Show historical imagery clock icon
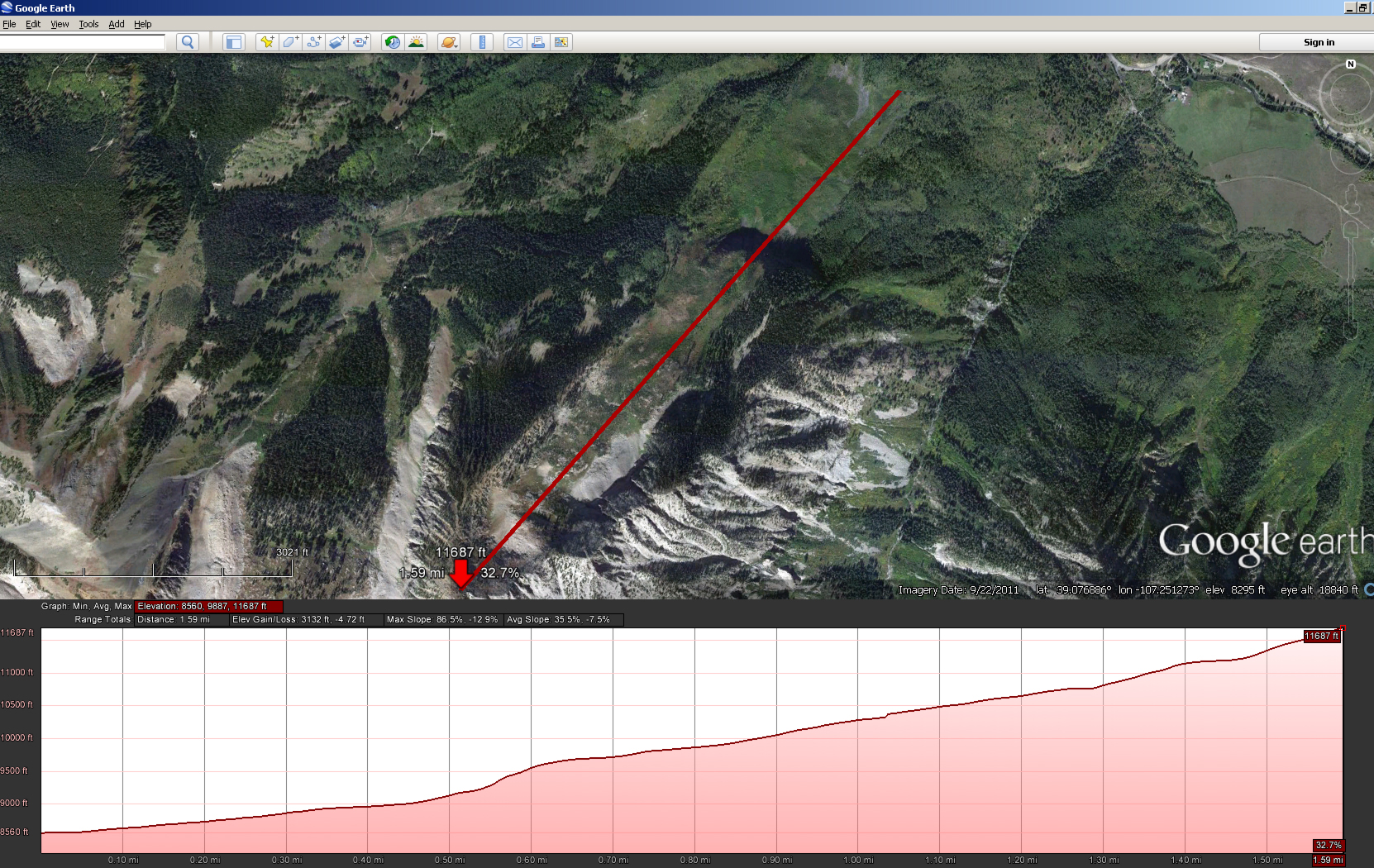Viewport: 1374px width, 868px height. [393, 42]
